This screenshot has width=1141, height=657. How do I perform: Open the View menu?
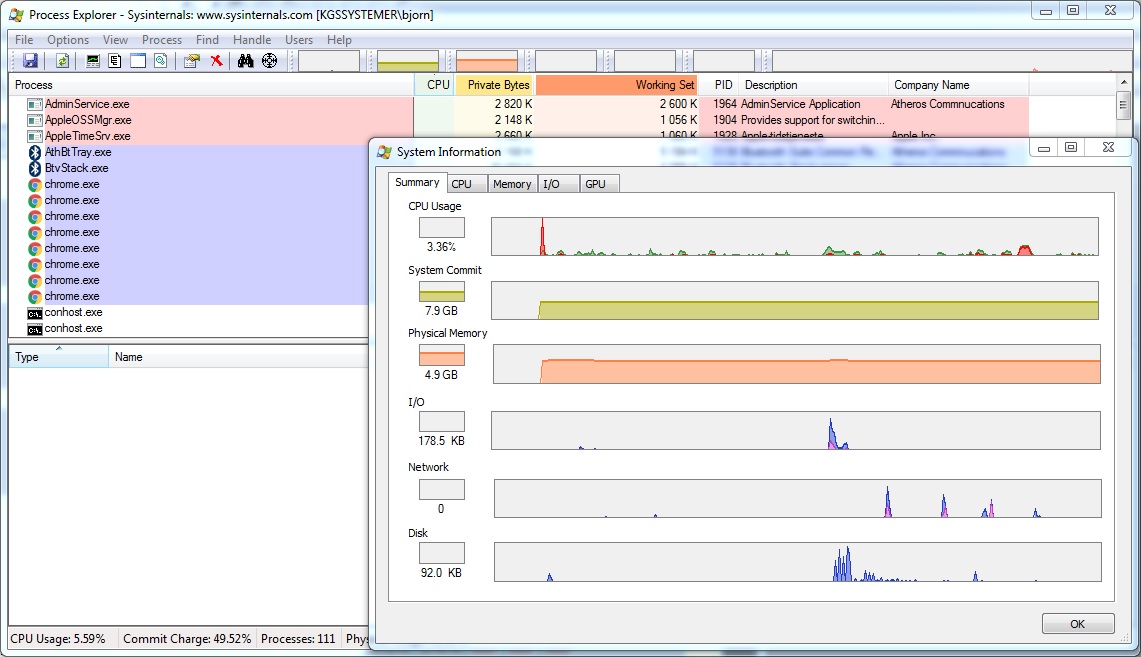(x=115, y=40)
